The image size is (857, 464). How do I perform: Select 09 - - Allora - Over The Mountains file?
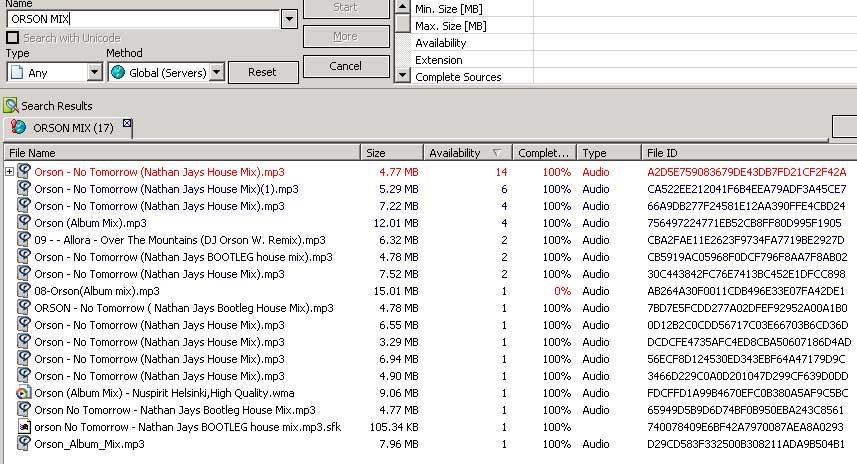(180, 240)
